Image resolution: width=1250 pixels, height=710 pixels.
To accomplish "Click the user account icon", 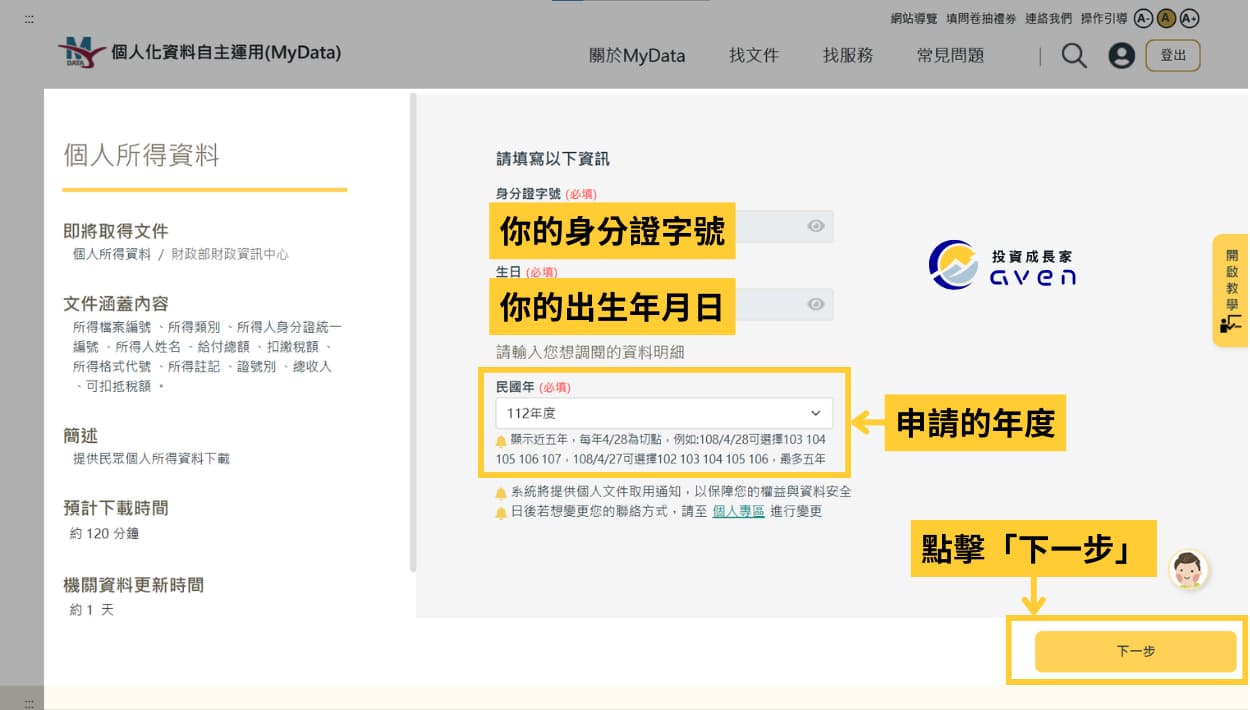I will 1121,55.
